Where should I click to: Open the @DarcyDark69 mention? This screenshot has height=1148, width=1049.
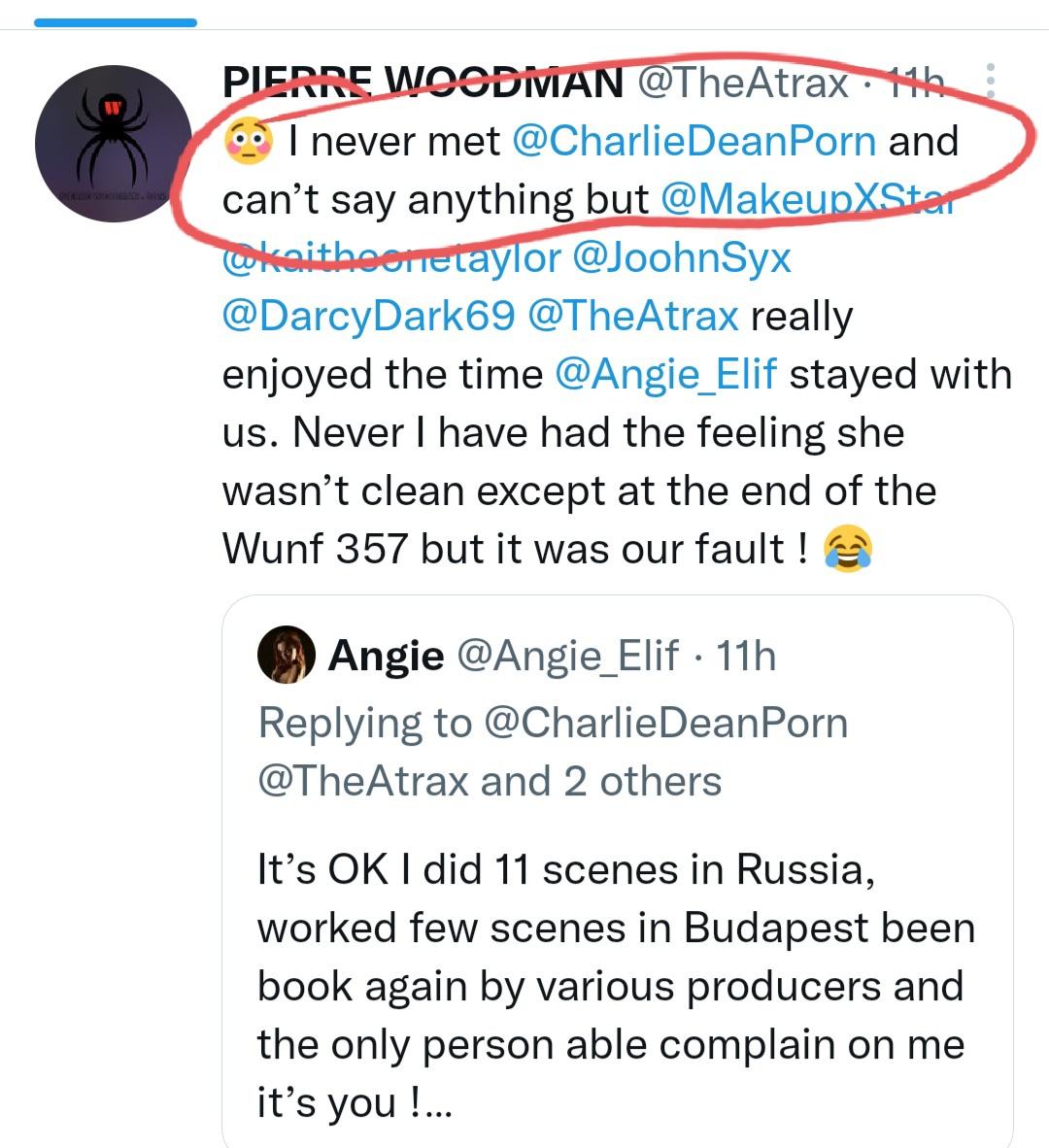pos(368,317)
